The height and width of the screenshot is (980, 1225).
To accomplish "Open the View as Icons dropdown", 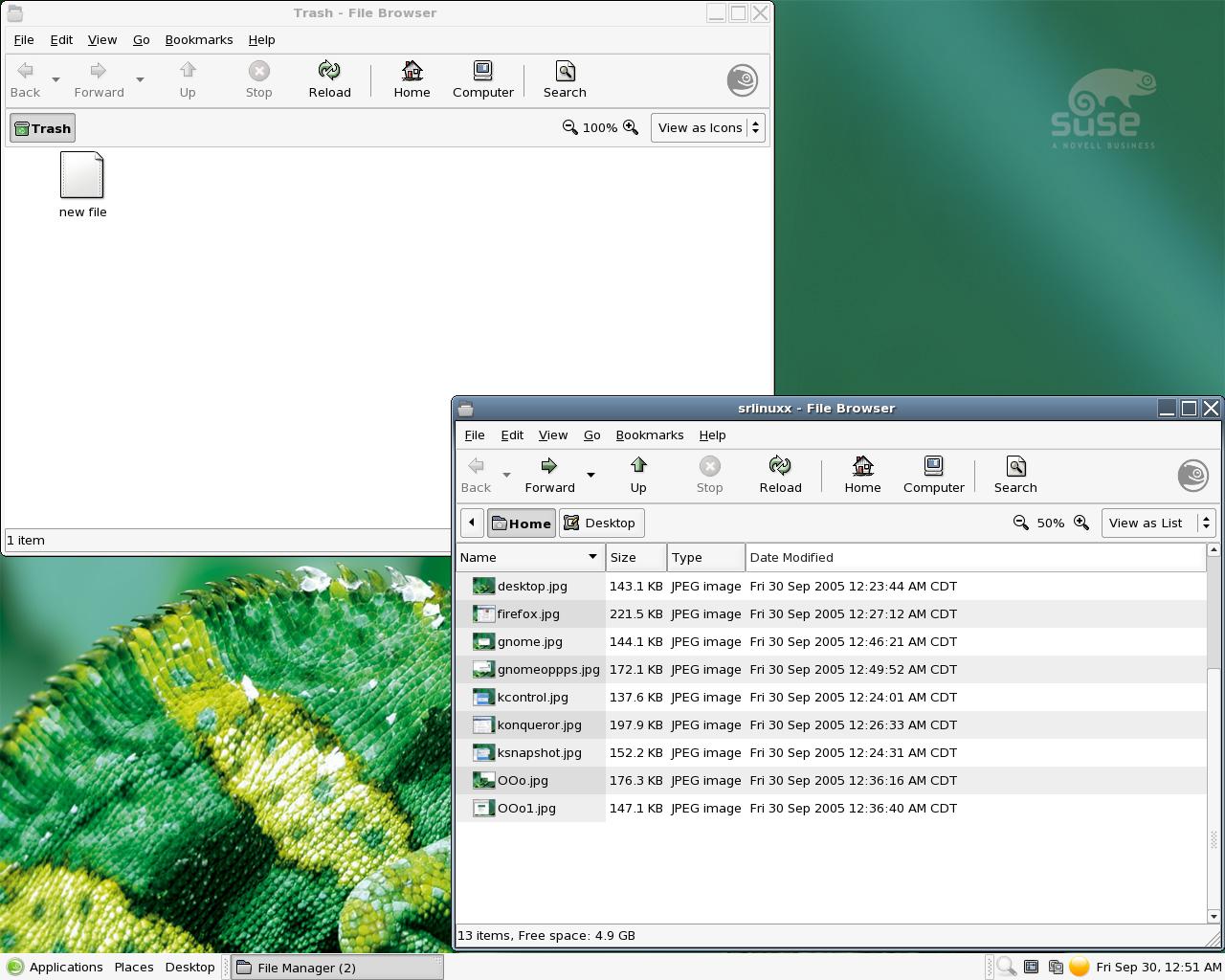I will 708,127.
